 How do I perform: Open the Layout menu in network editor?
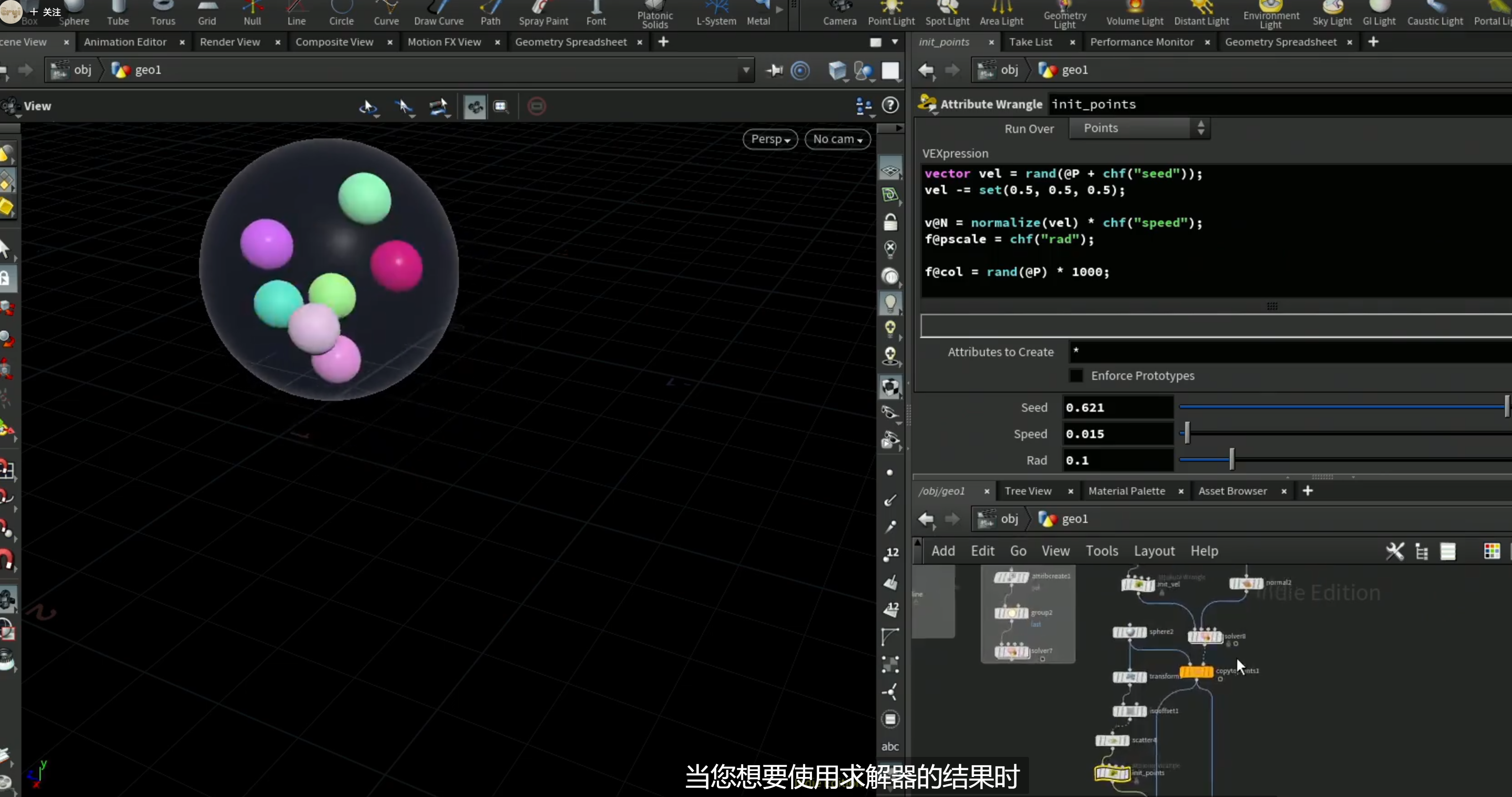[x=1154, y=551]
